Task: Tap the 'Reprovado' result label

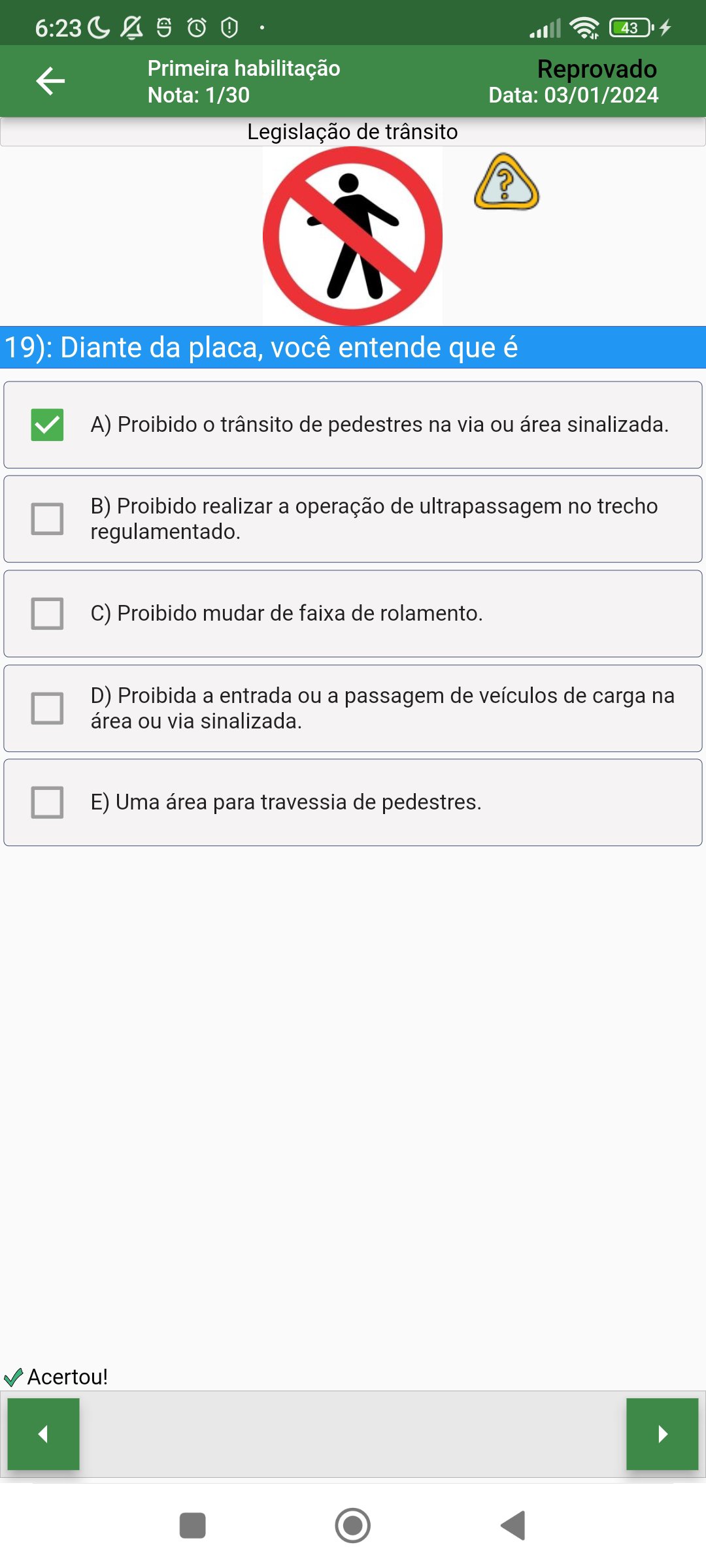Action: [x=597, y=69]
